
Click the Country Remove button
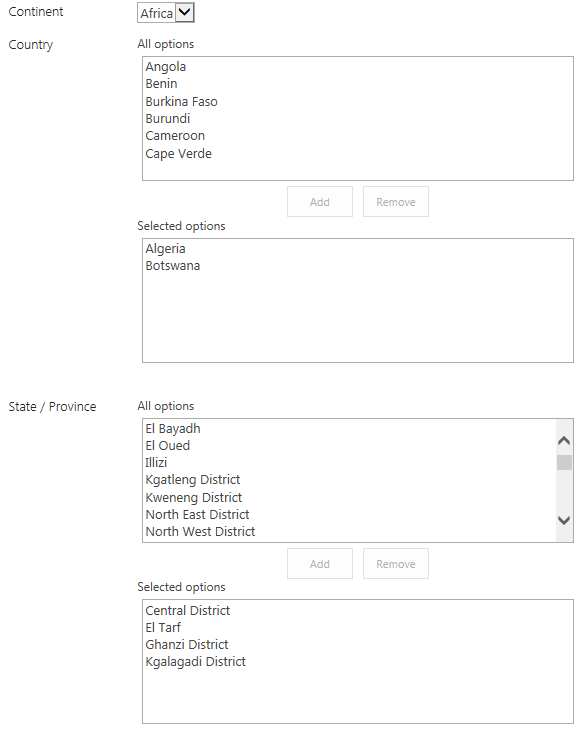tap(396, 202)
